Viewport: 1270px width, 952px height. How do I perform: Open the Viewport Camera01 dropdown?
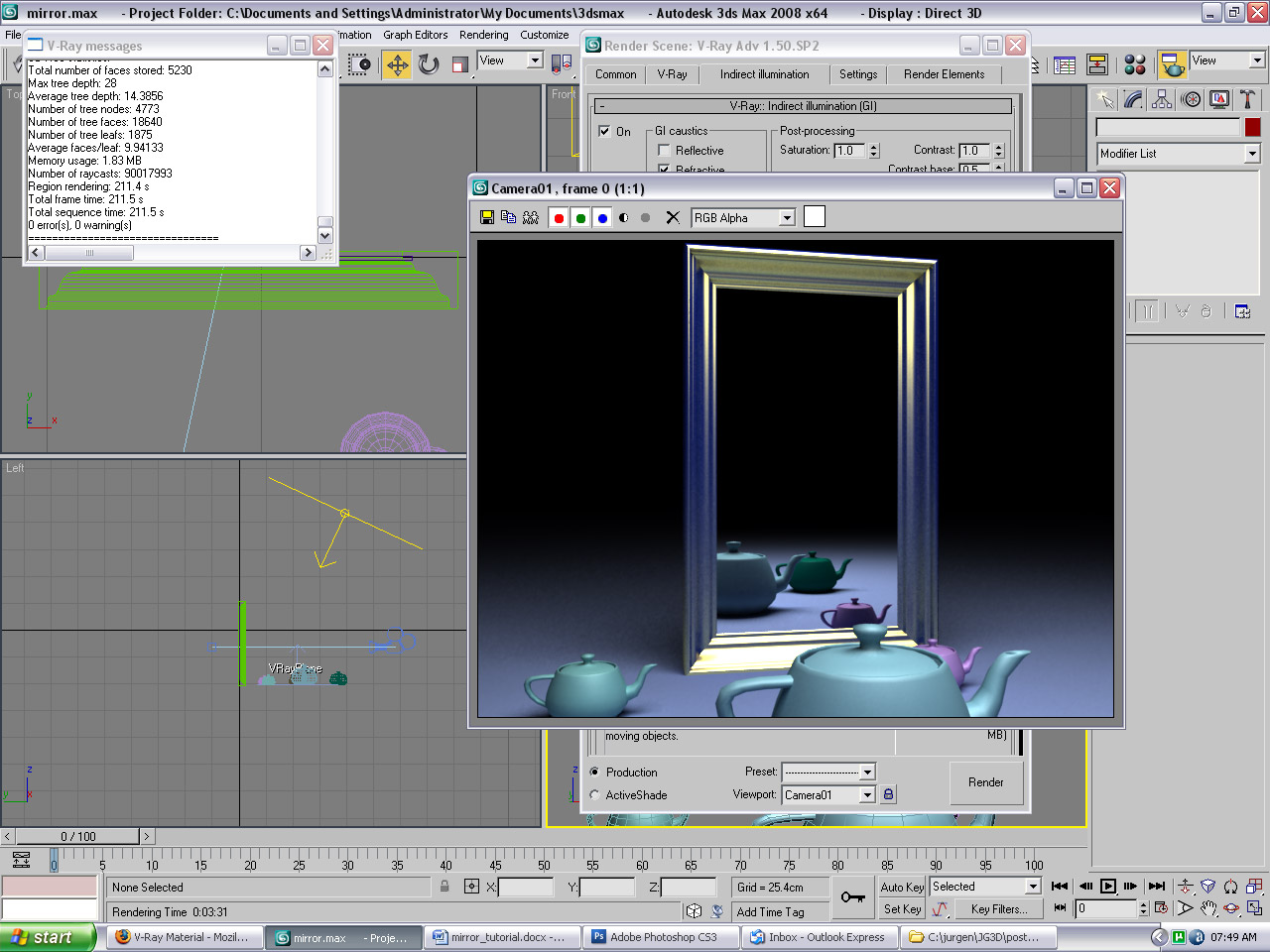pos(866,795)
